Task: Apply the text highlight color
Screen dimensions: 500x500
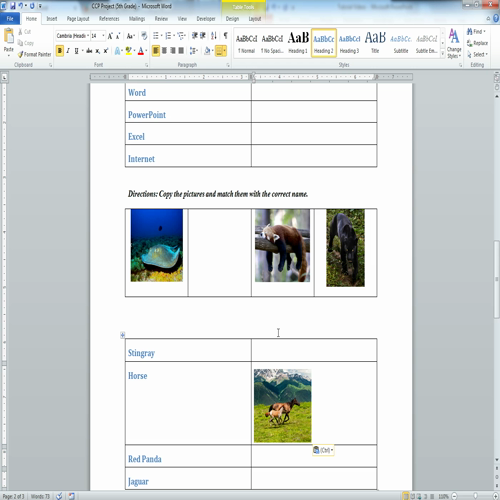Action: pos(128,51)
